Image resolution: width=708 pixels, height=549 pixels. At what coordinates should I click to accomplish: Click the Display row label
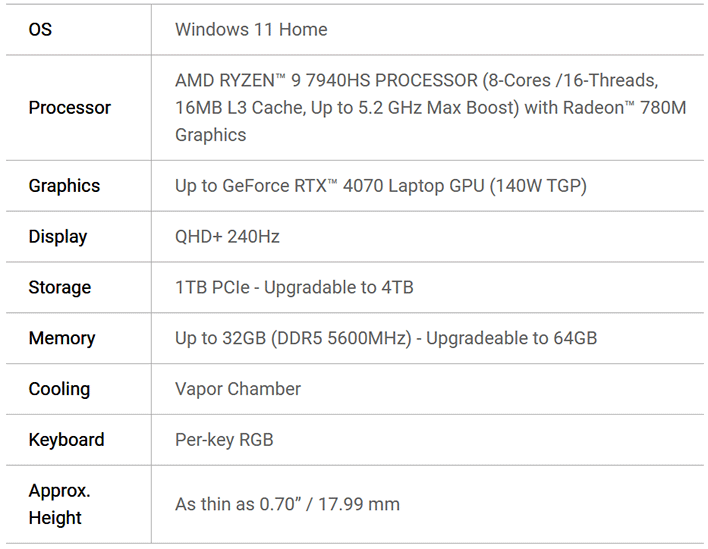point(58,237)
